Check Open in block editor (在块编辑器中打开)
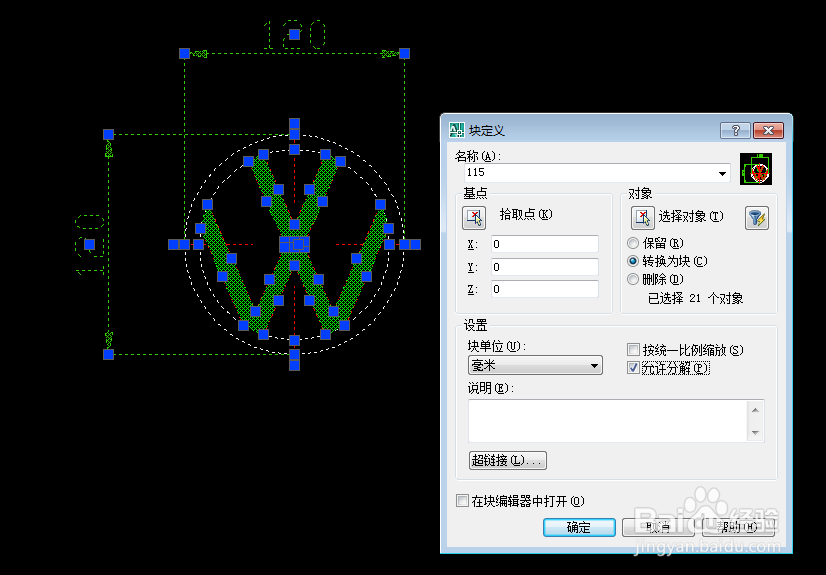Screen dimensions: 826x575 pos(462,501)
